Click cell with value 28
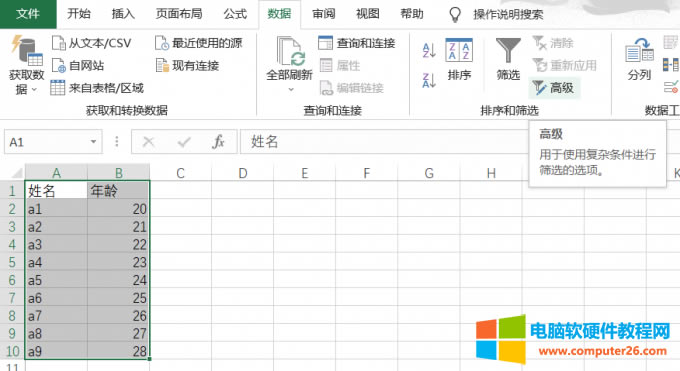Image resolution: width=680 pixels, height=371 pixels. click(118, 351)
